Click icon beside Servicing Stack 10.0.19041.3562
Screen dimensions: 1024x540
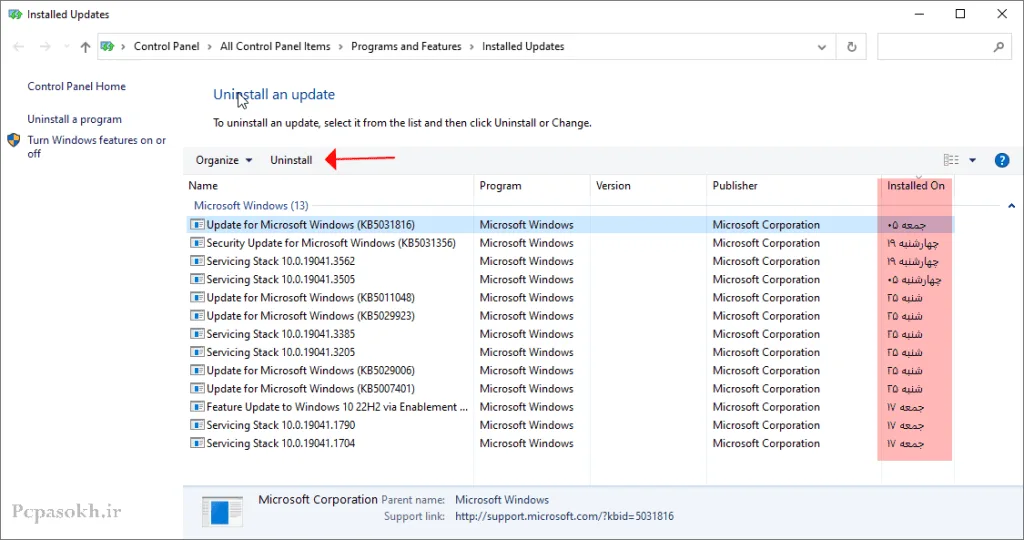pos(197,261)
